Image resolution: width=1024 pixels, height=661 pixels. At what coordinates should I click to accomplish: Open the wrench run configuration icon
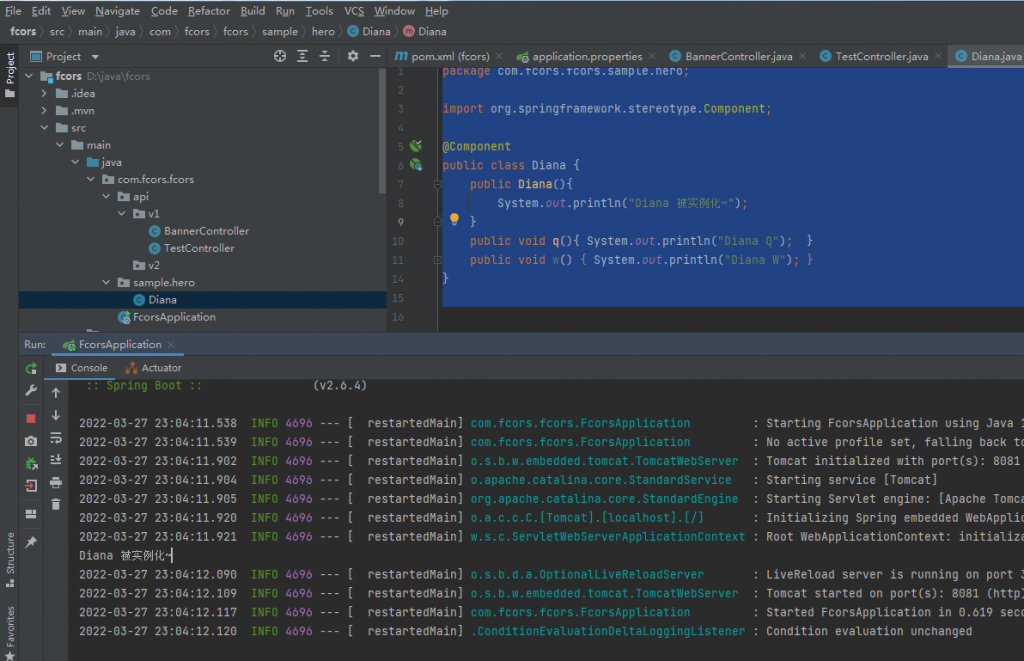[31, 391]
